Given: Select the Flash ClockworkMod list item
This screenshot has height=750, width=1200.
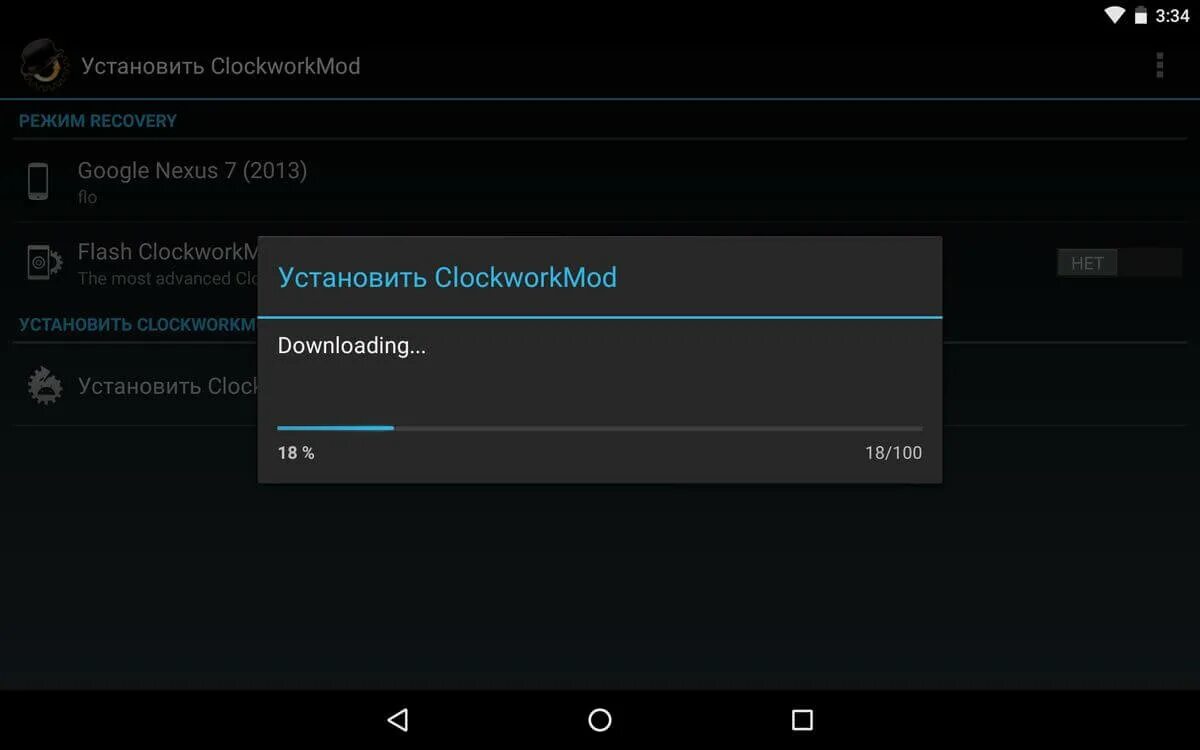Looking at the screenshot, I should [600, 263].
